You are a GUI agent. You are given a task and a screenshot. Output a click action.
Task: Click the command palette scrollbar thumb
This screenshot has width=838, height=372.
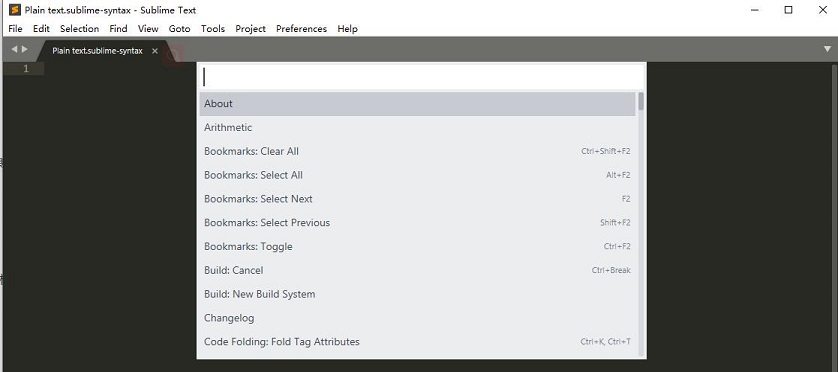coord(641,101)
